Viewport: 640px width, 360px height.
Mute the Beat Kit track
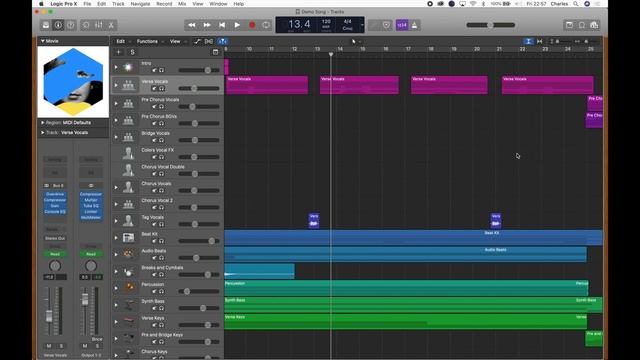154,241
